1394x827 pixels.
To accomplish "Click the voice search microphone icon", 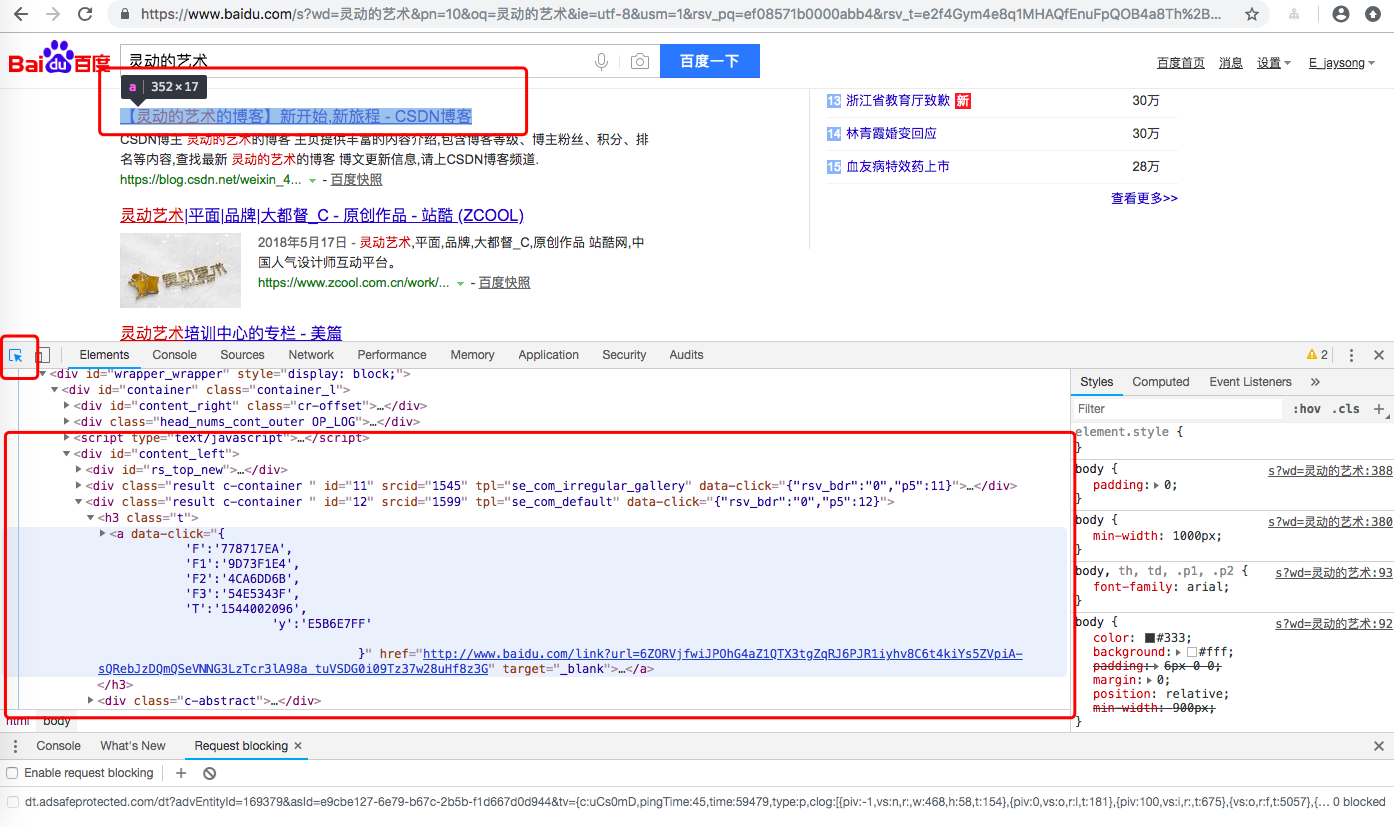I will click(x=601, y=62).
